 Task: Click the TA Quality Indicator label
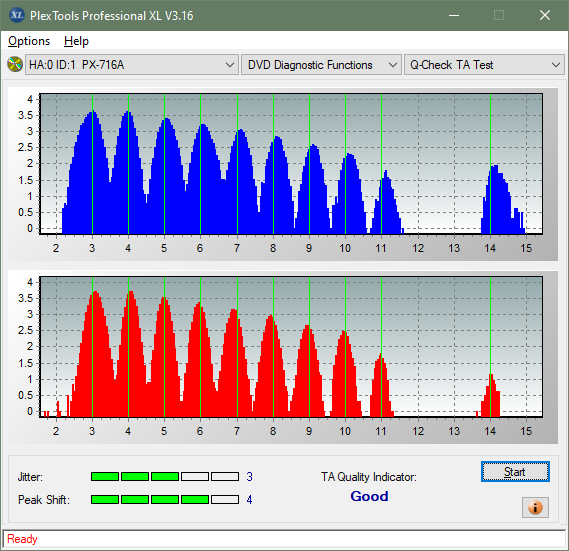tap(369, 477)
